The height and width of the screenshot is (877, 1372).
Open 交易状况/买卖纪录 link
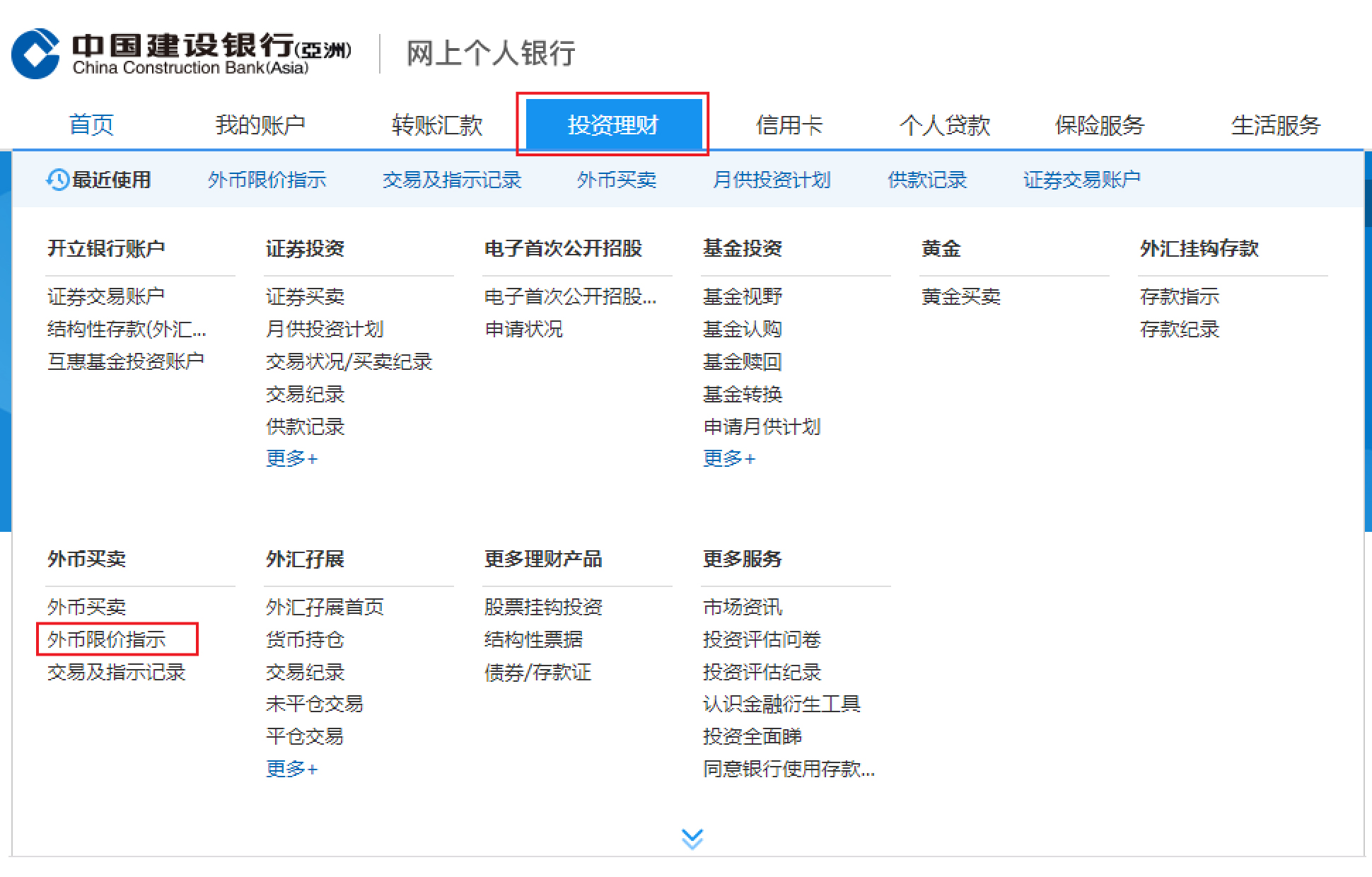[349, 361]
